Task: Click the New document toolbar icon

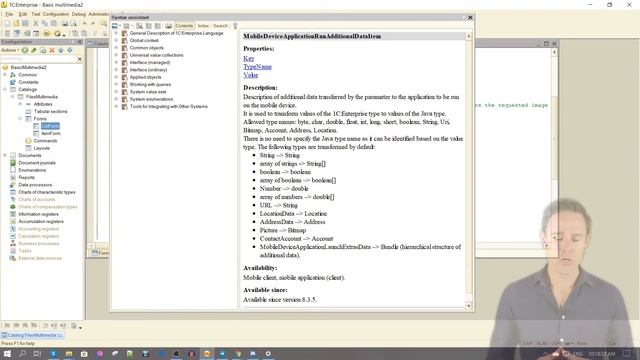Action: 7,23
